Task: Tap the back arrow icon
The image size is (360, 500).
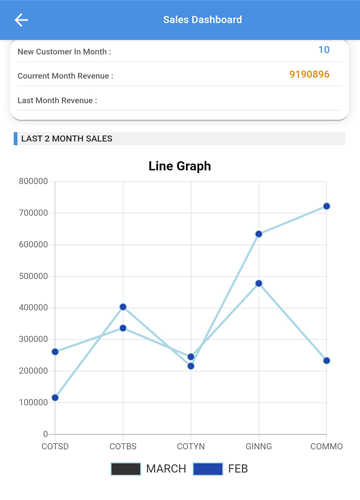Action: pyautogui.click(x=21, y=20)
